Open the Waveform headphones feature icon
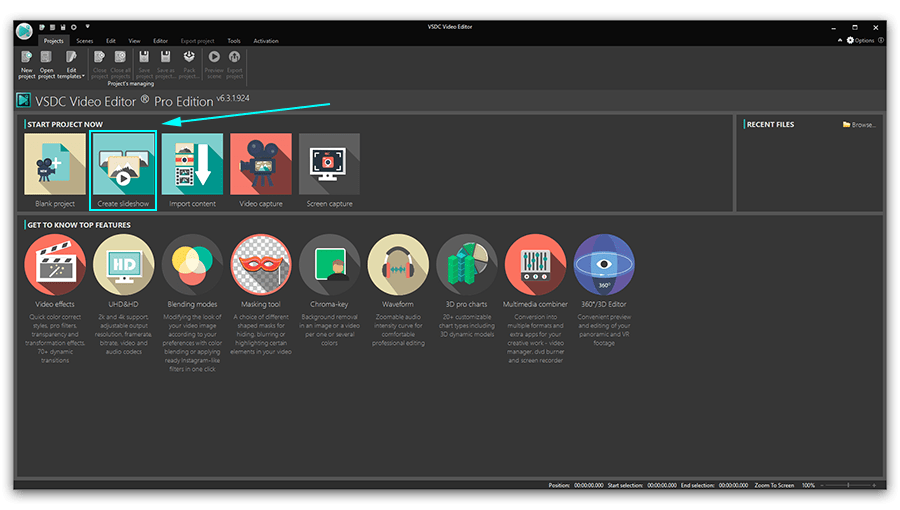The width and height of the screenshot is (900, 510). click(x=398, y=264)
